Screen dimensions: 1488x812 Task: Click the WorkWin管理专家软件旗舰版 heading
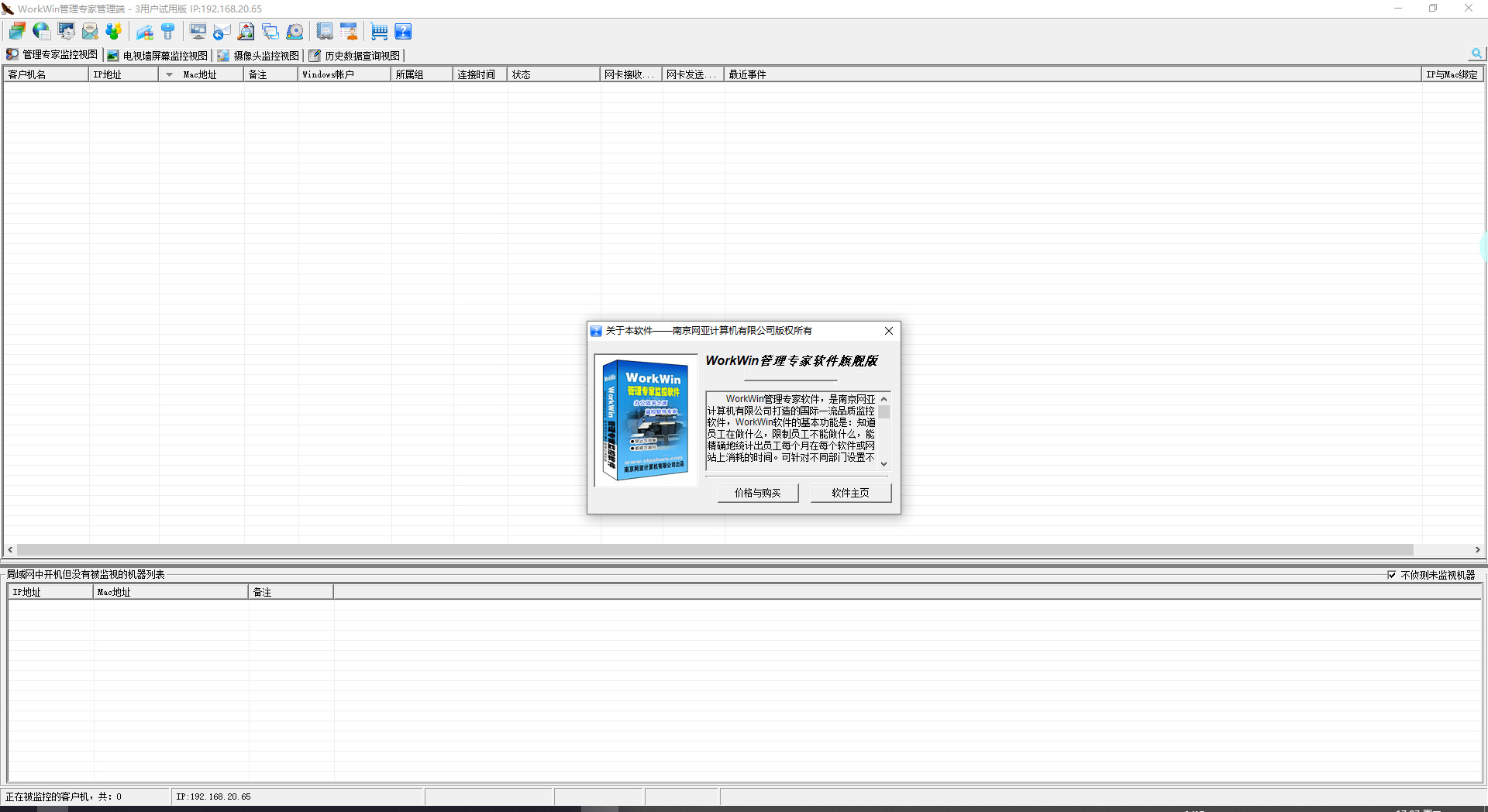[x=791, y=361]
